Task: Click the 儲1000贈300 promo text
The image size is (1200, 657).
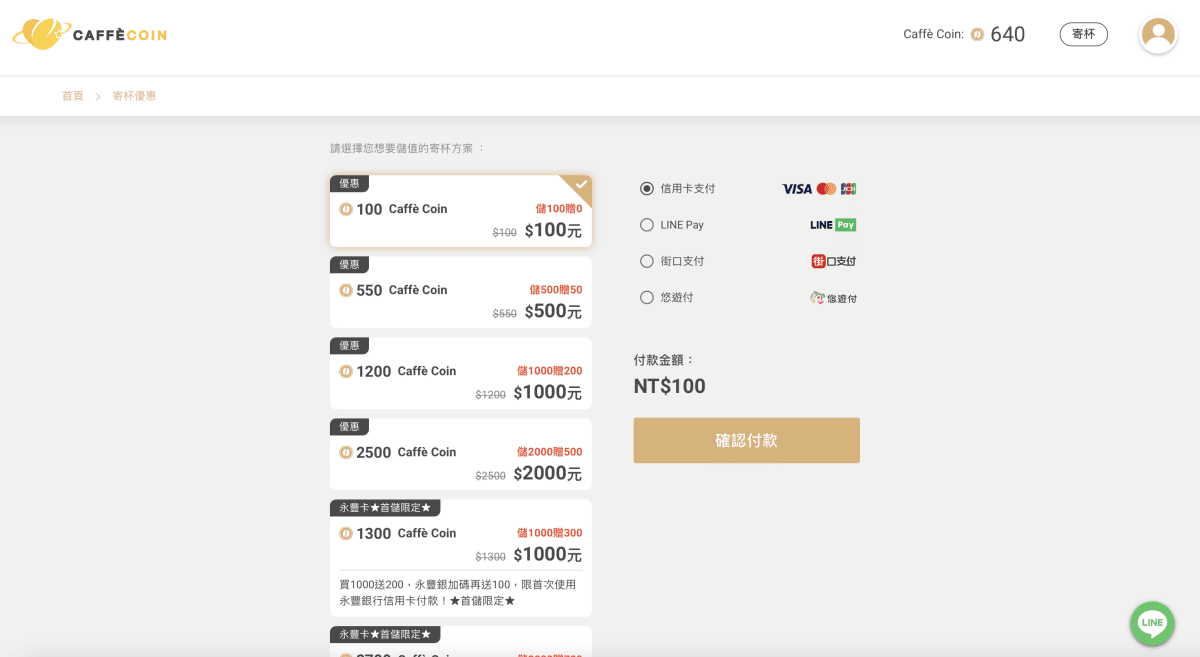Action: [x=549, y=533]
